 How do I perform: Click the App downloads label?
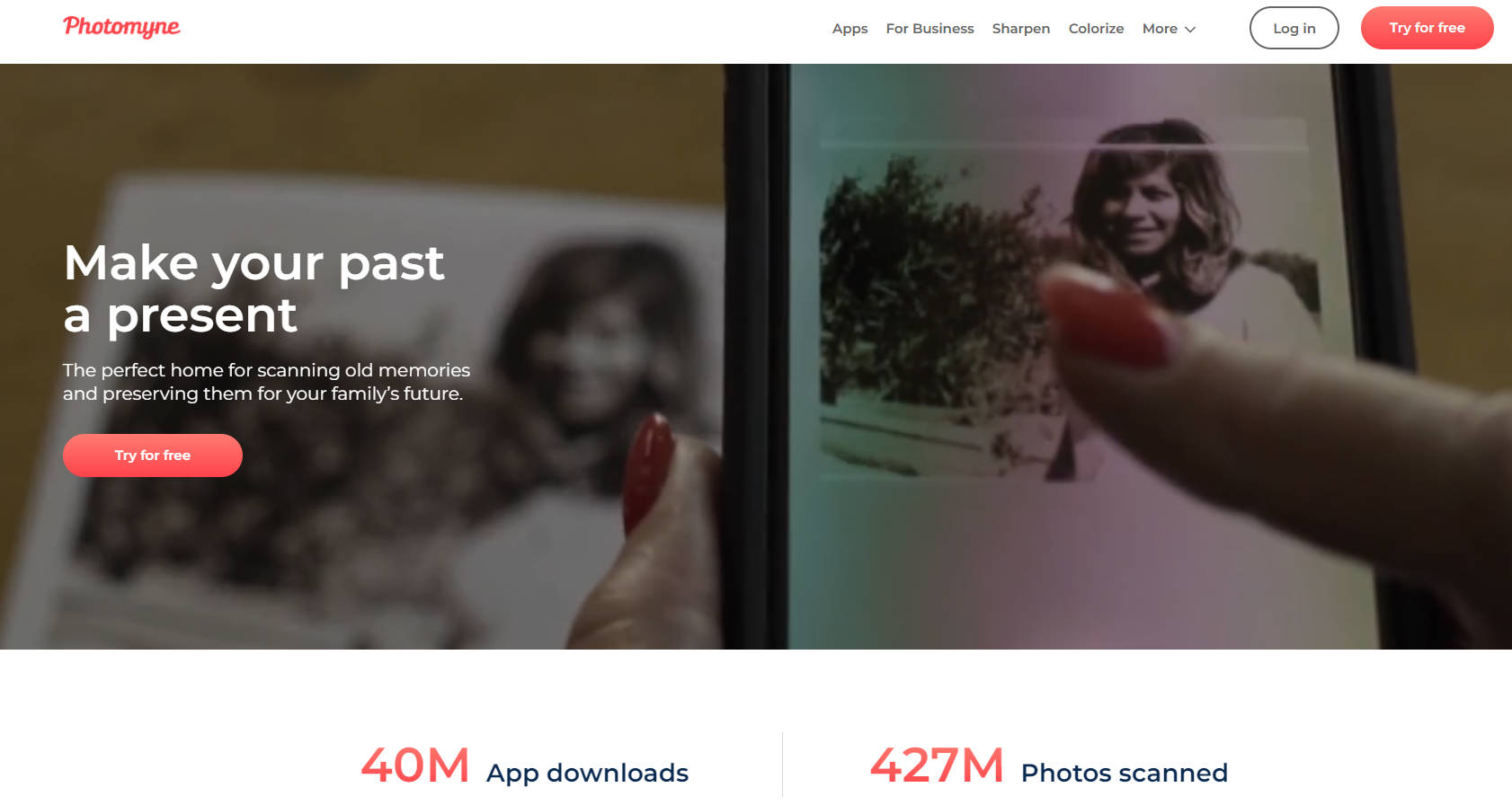click(x=587, y=773)
